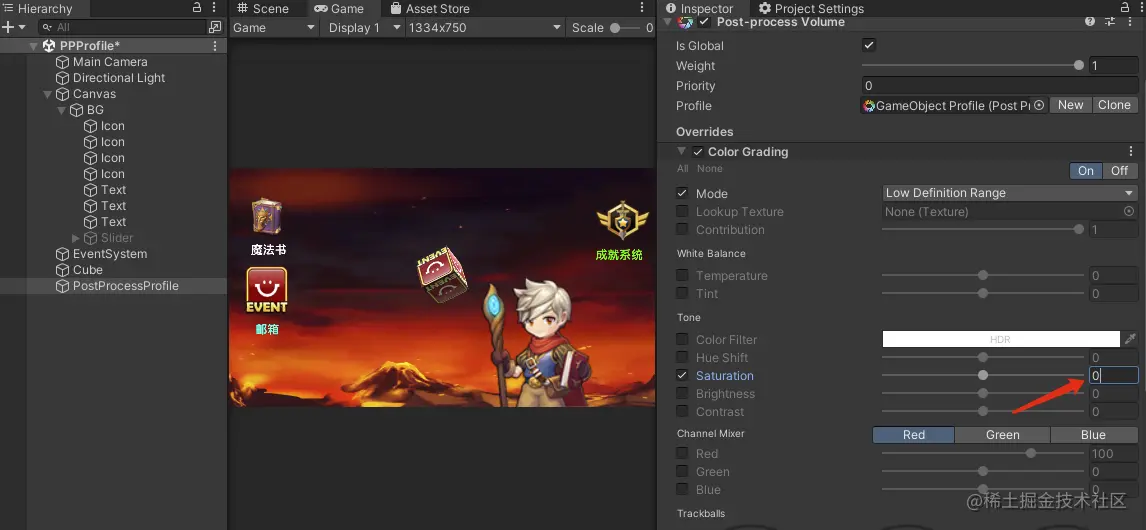This screenshot has height=530, width=1146.
Task: Enable the Lookup Texture override checkbox
Action: click(682, 211)
